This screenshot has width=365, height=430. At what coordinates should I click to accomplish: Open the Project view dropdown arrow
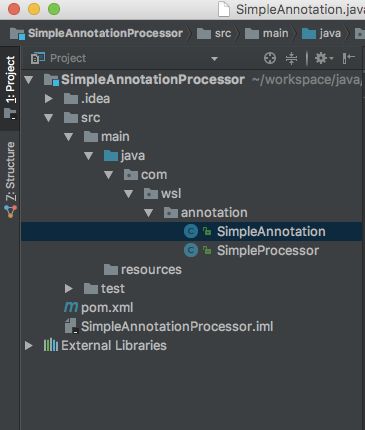214,59
